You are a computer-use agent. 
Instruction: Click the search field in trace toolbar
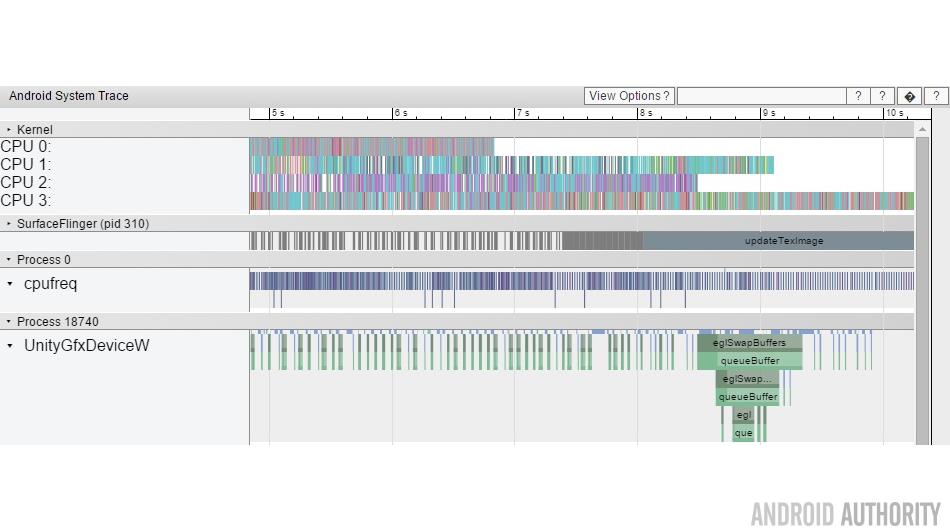click(760, 96)
